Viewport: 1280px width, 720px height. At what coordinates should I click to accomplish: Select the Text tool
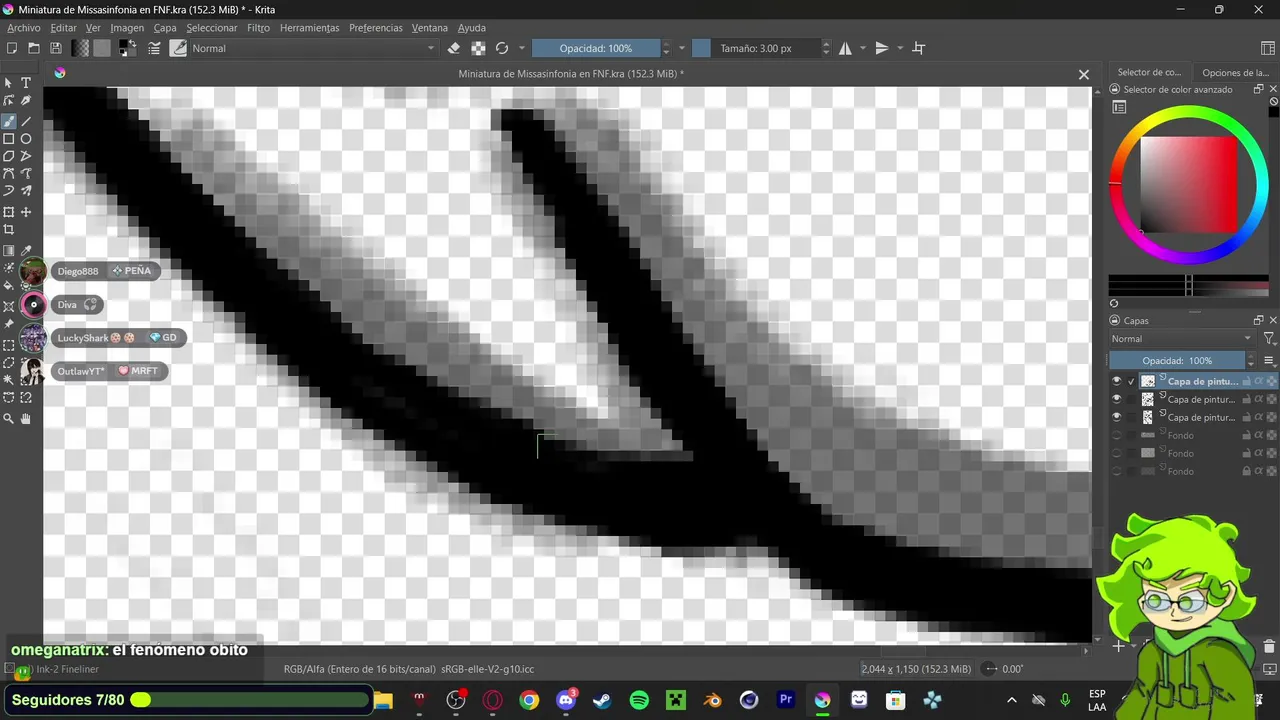pyautogui.click(x=26, y=83)
